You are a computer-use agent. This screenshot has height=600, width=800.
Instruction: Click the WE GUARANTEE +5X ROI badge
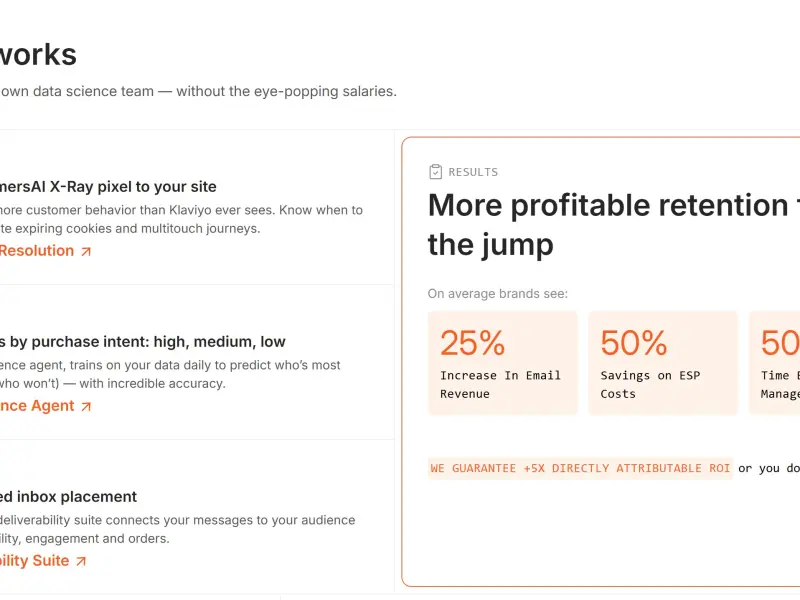(x=580, y=468)
